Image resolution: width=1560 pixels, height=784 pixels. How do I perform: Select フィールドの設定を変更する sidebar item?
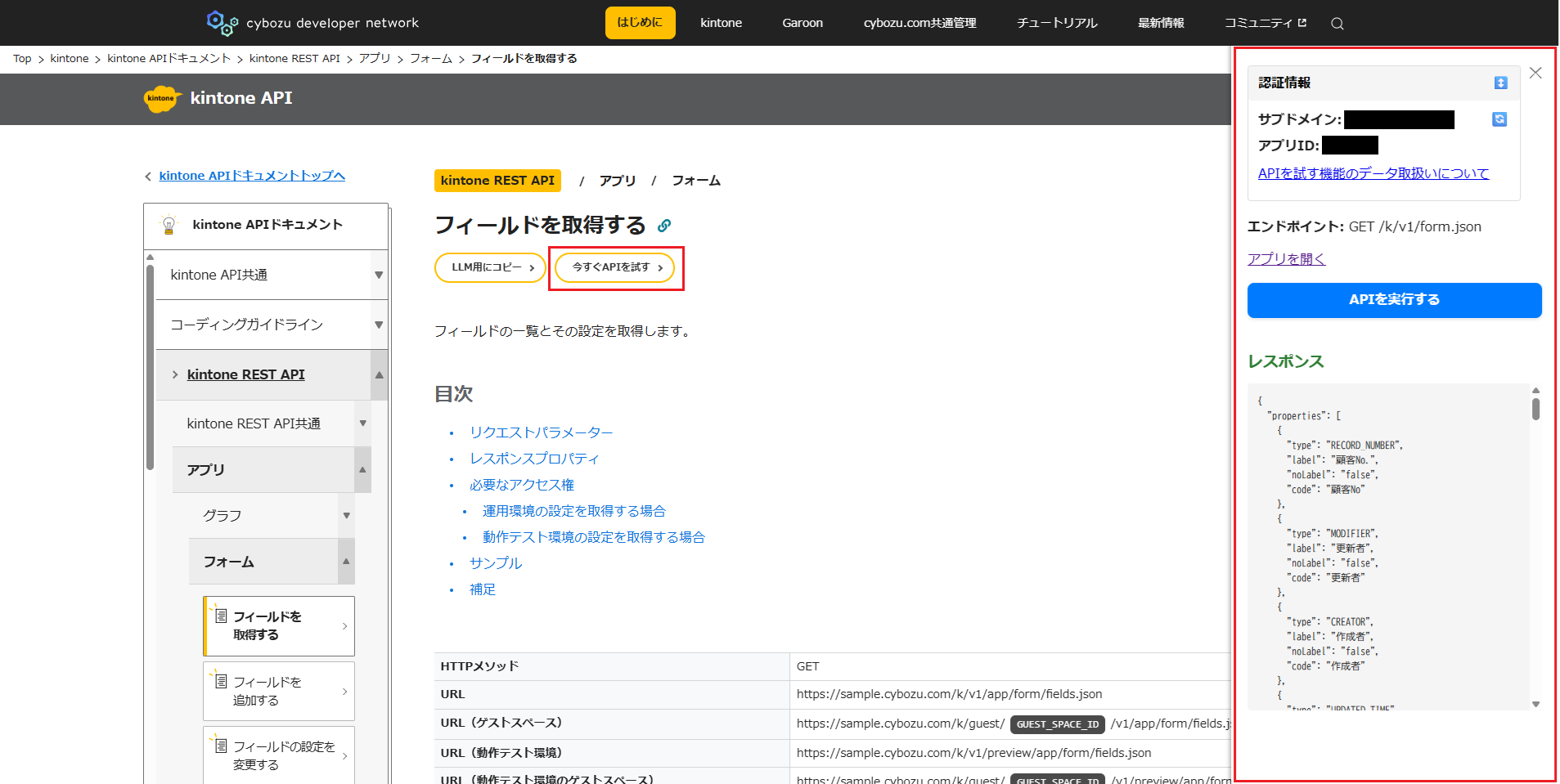[x=279, y=755]
